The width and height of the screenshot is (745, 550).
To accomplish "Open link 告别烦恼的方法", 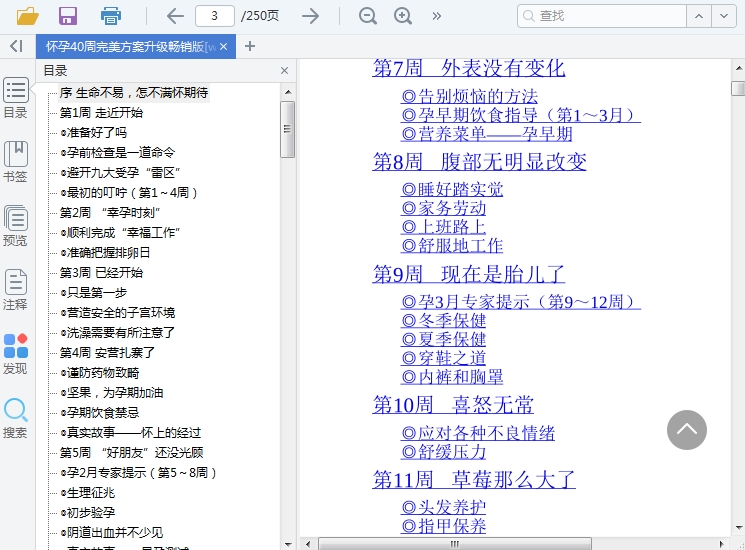I will coord(469,96).
